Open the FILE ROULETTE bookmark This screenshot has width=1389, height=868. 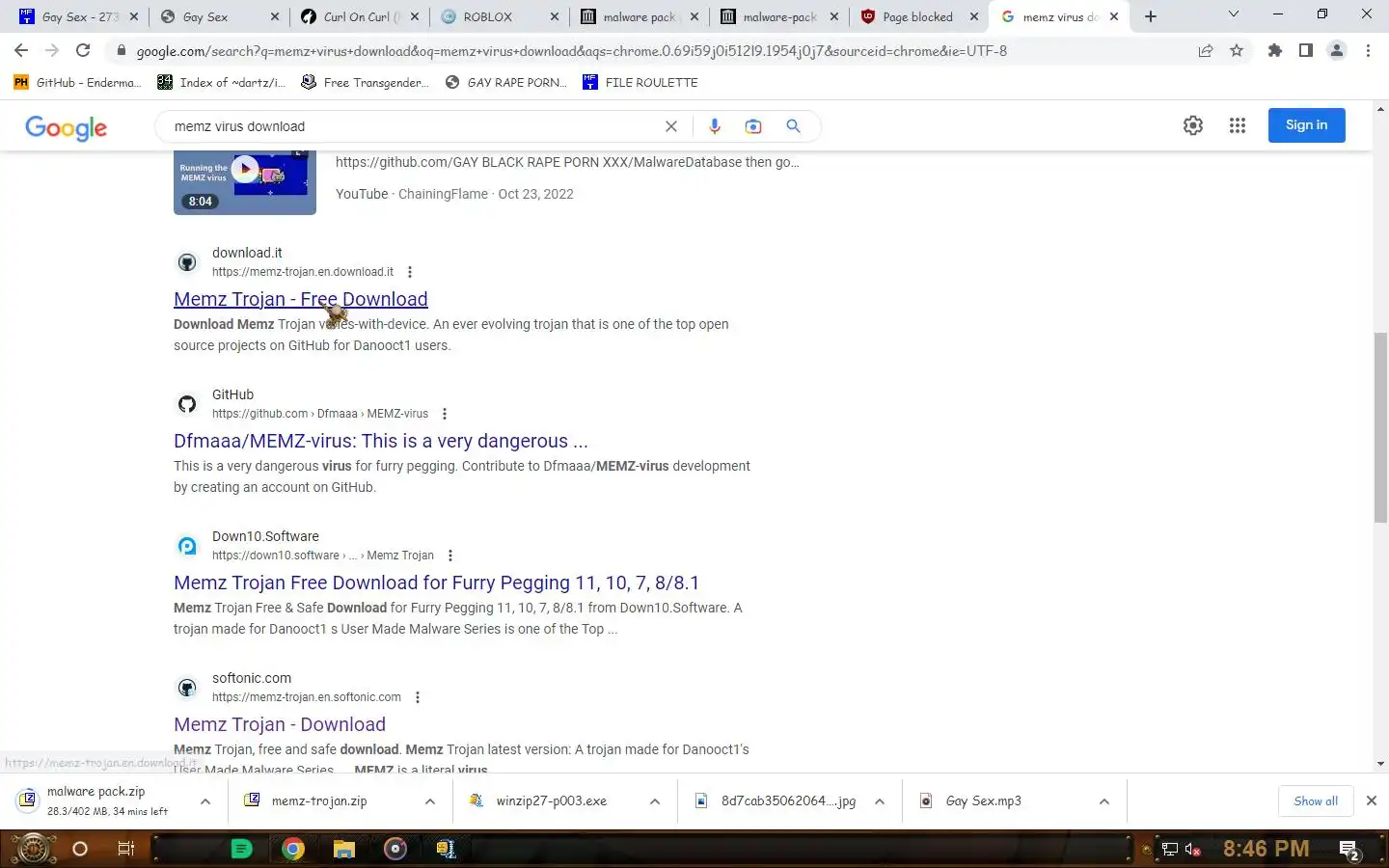(x=640, y=83)
